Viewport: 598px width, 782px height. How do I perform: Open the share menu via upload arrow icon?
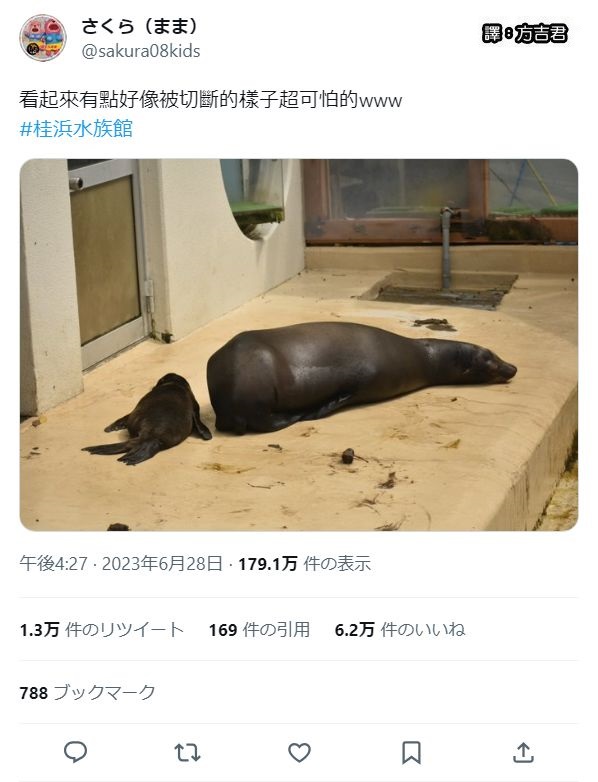point(523,752)
